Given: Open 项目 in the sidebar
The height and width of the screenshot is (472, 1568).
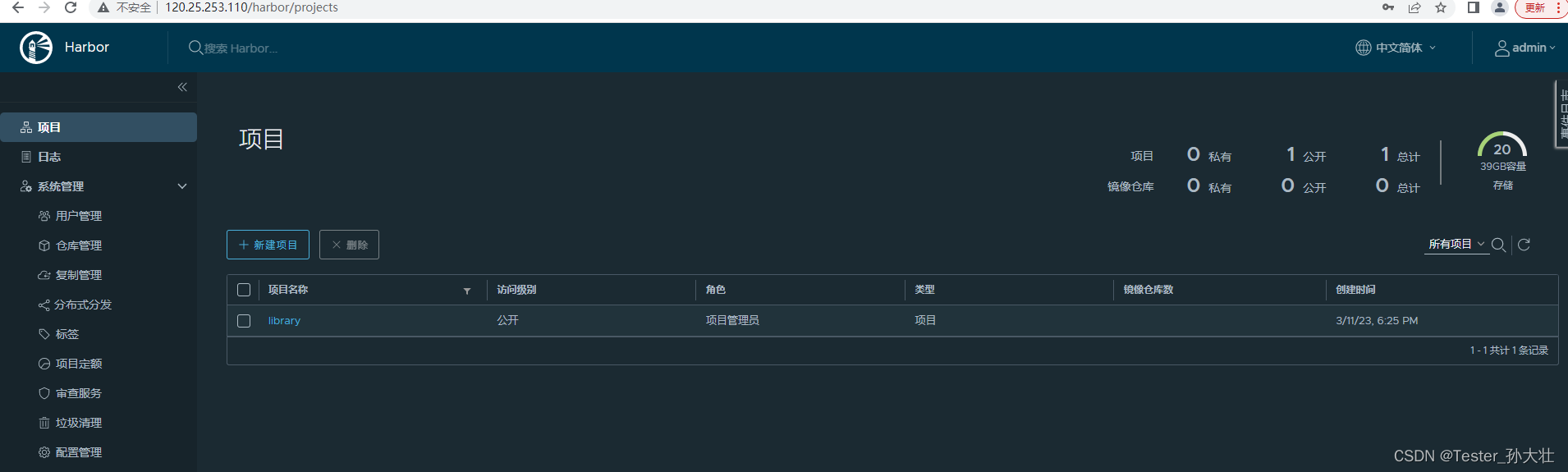Looking at the screenshot, I should [x=99, y=127].
